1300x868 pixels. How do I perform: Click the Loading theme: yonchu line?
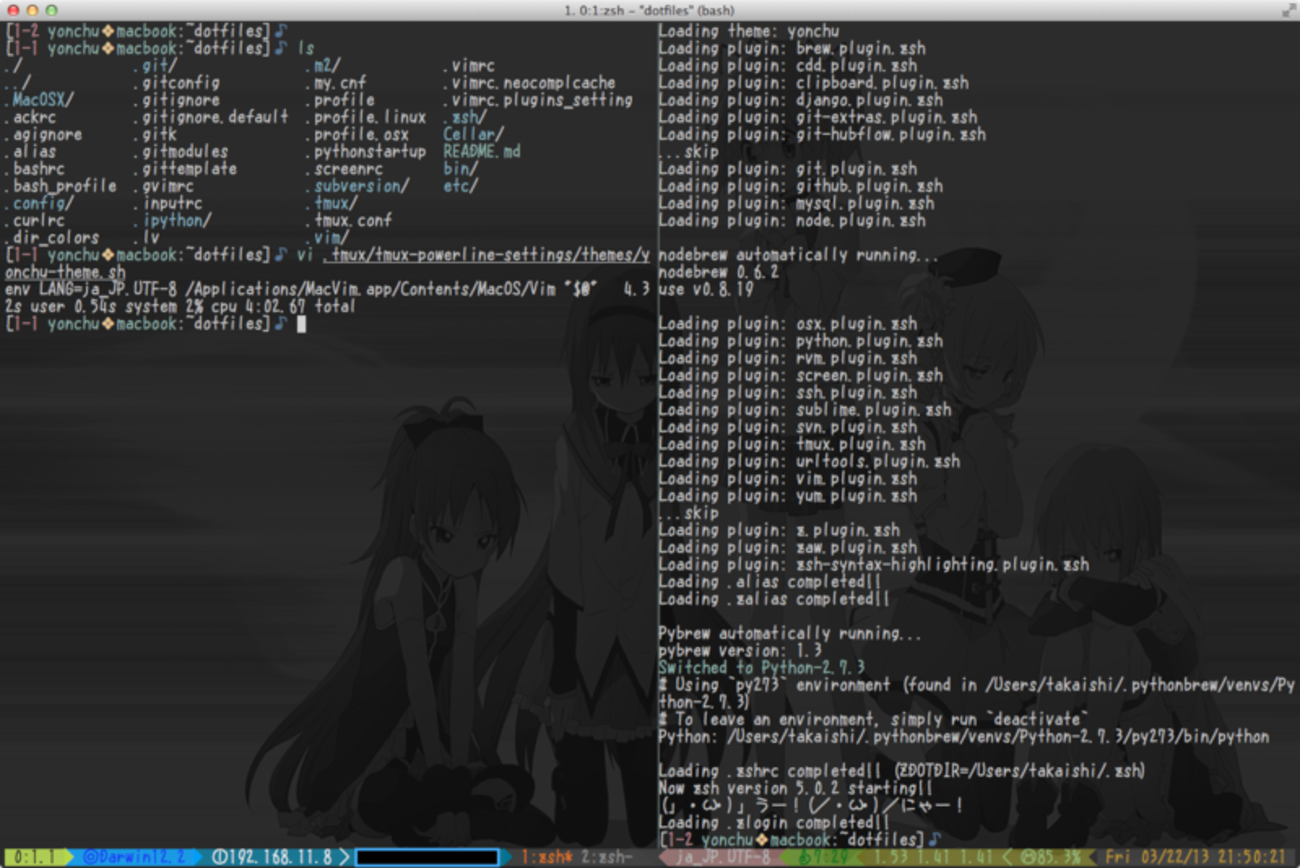(749, 31)
